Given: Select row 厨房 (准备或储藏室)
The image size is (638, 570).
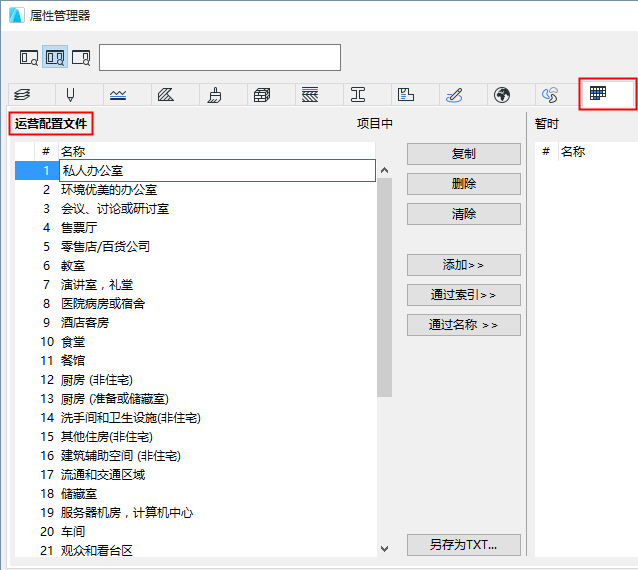Looking at the screenshot, I should point(195,398).
